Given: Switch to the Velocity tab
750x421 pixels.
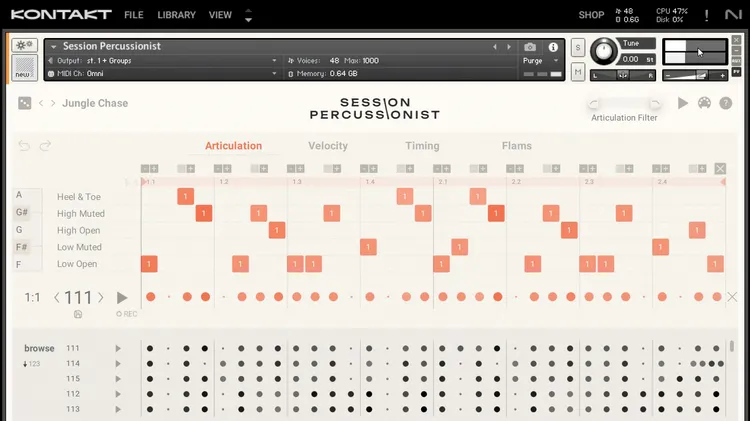Looking at the screenshot, I should [328, 146].
